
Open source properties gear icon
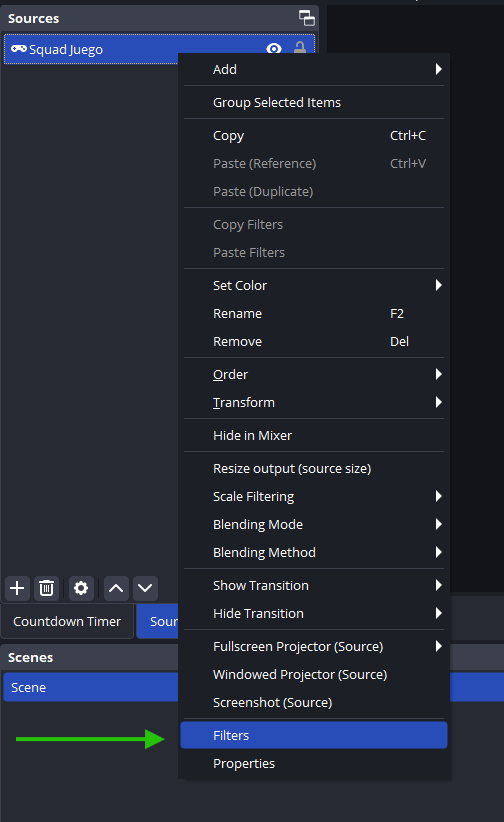81,588
